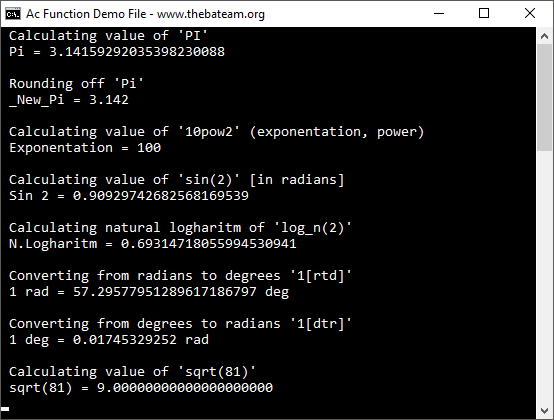
Task: Click the window title text
Action: (x=145, y=14)
